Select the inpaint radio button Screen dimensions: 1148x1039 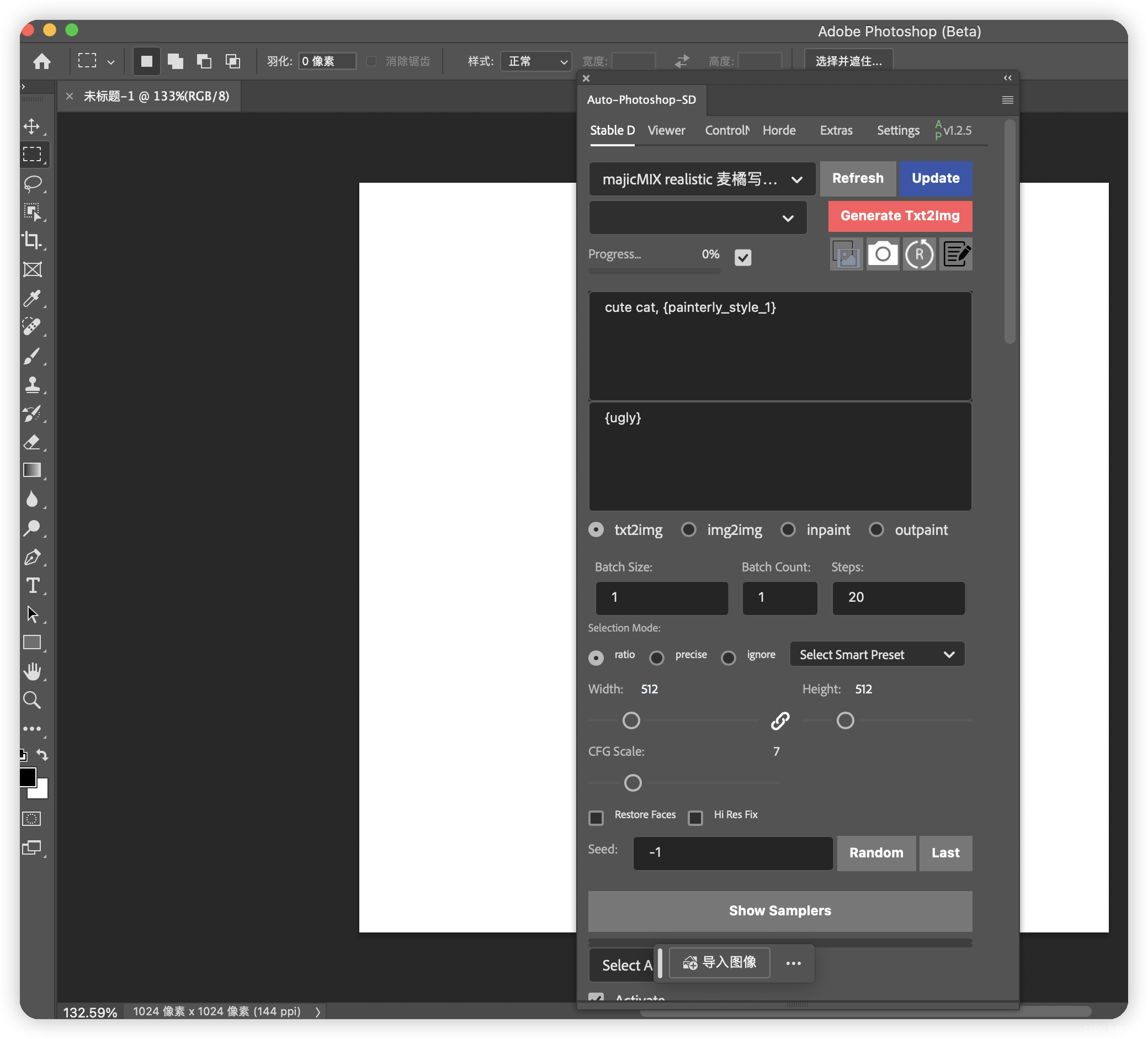[x=788, y=530]
